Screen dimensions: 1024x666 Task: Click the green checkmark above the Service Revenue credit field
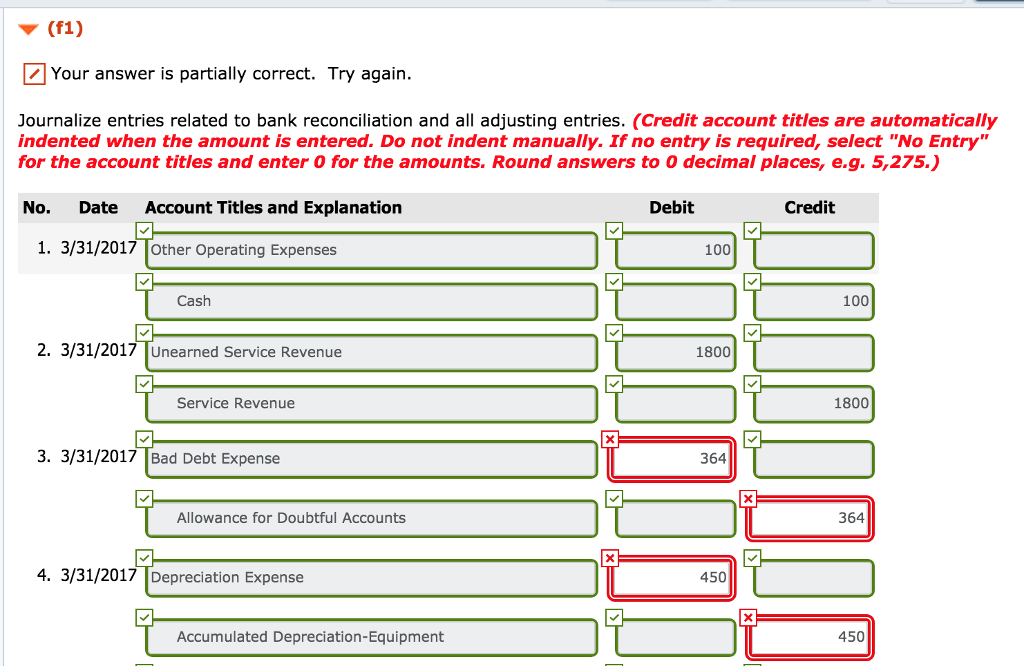(x=751, y=384)
